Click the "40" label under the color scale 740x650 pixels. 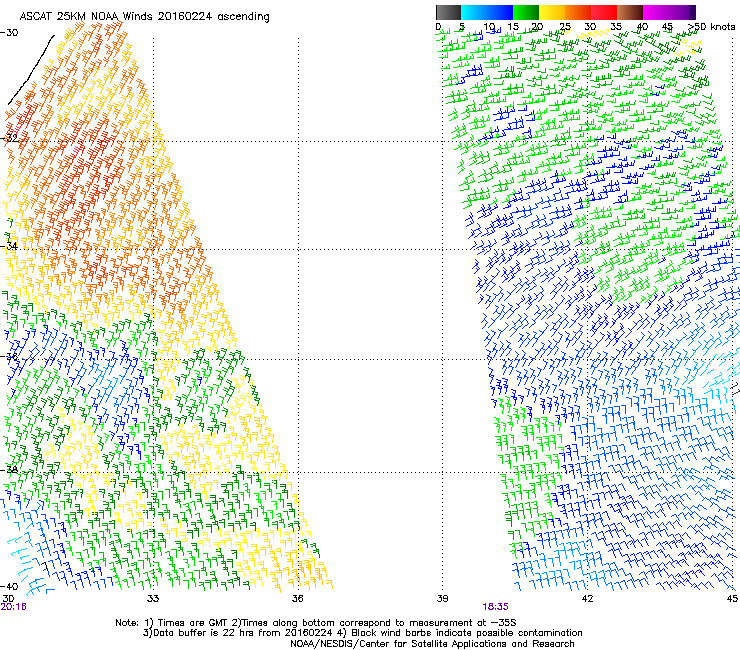point(642,27)
